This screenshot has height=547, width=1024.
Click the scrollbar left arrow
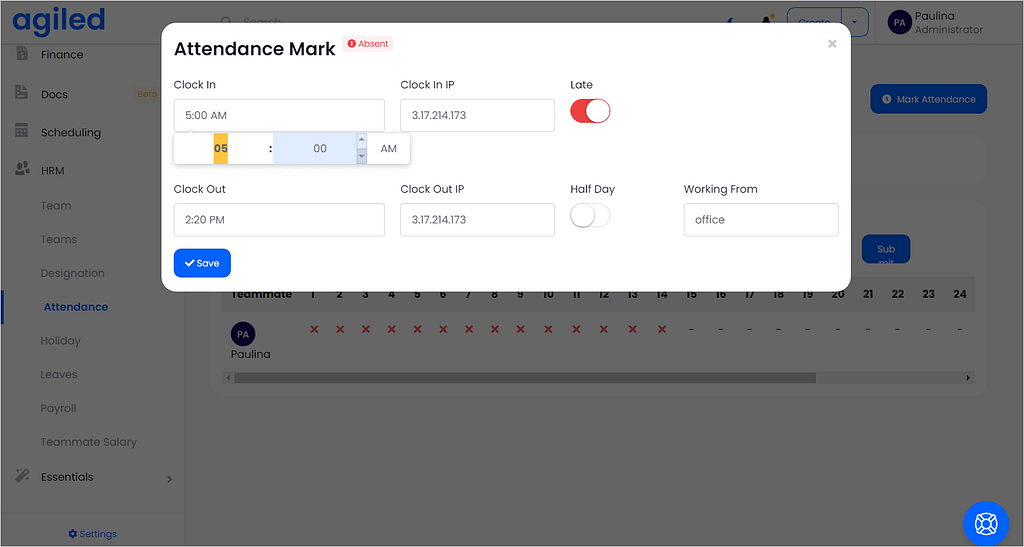[x=227, y=378]
